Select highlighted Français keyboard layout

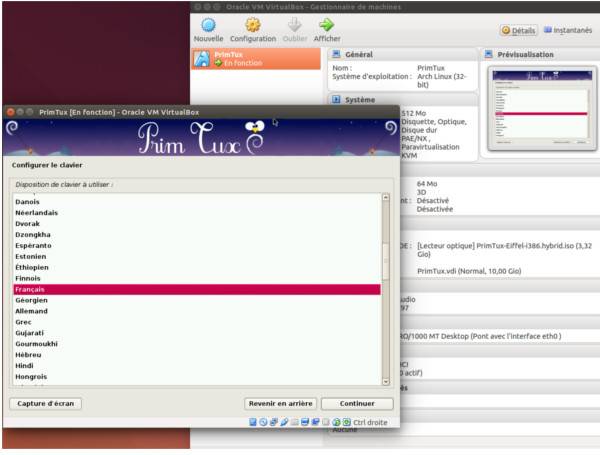(197, 289)
